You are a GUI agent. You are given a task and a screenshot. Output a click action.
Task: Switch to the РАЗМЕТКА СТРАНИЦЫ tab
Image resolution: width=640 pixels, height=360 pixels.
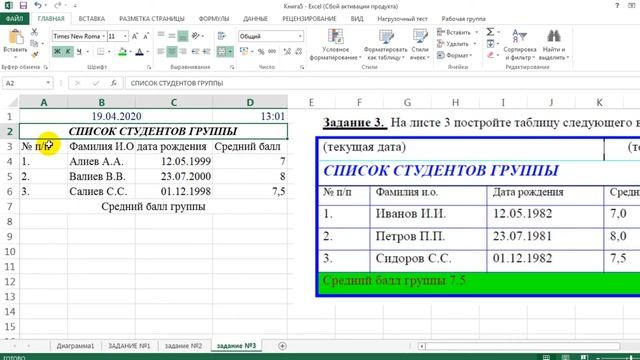pos(151,19)
